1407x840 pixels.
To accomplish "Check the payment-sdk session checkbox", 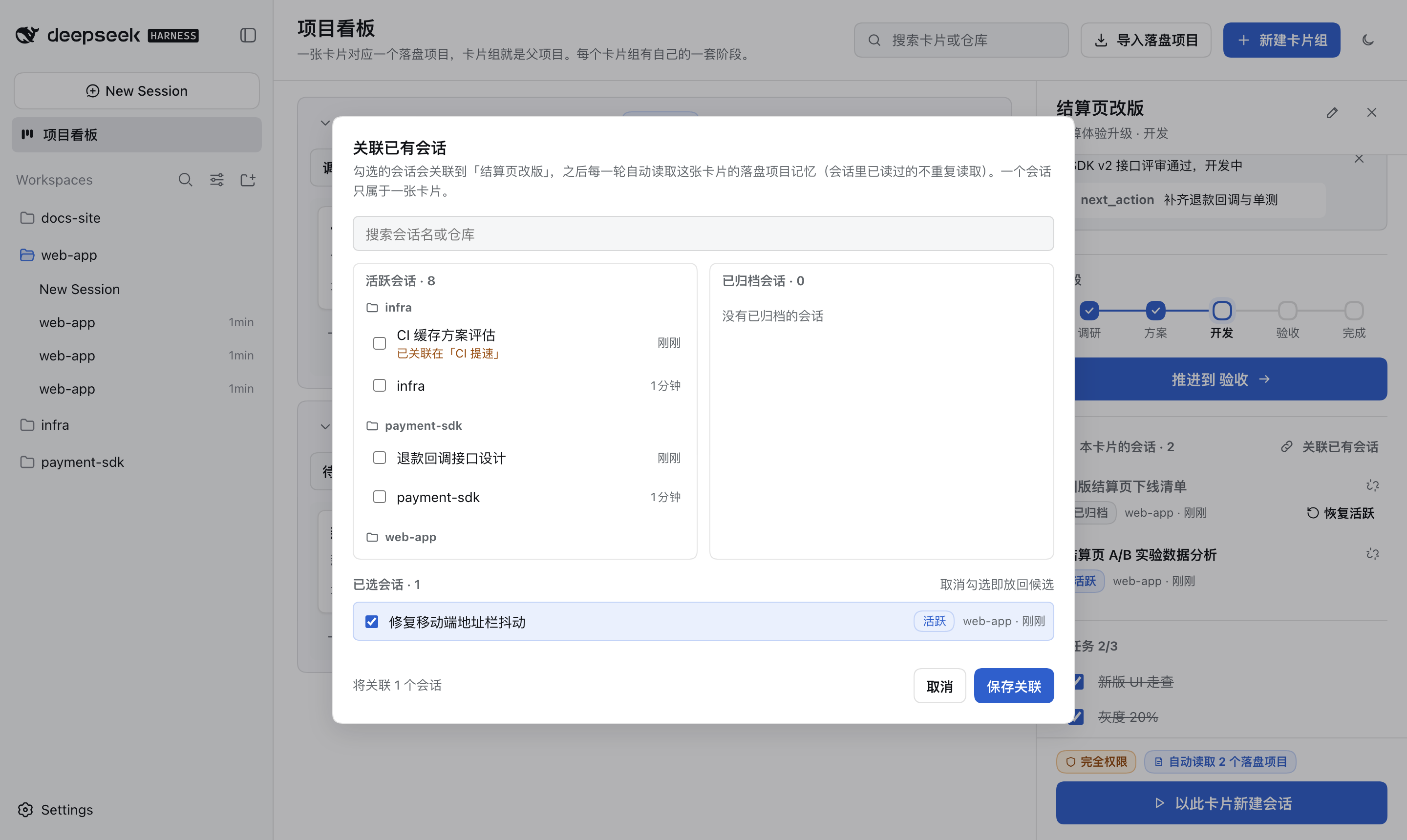I will (379, 496).
